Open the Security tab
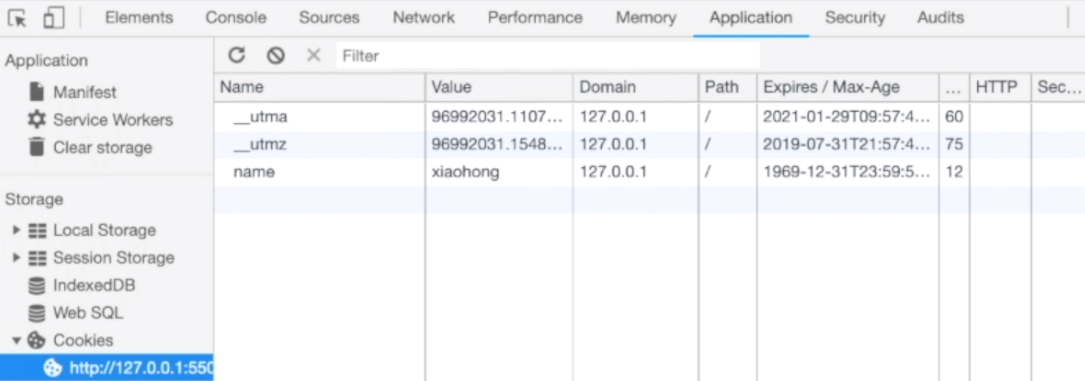 855,18
